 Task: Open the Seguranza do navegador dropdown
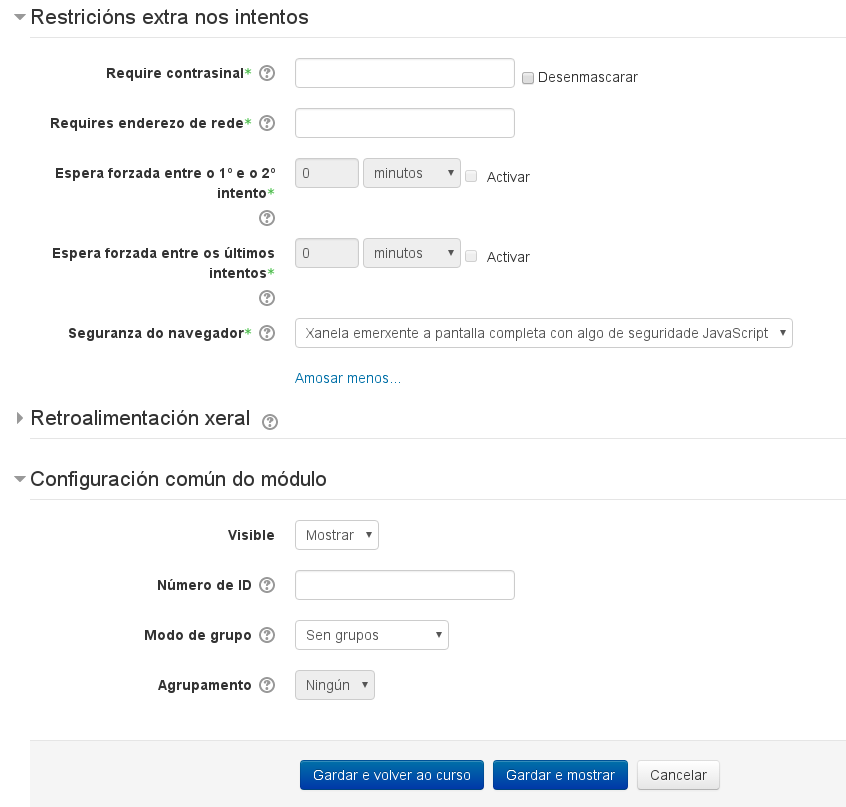click(x=543, y=333)
